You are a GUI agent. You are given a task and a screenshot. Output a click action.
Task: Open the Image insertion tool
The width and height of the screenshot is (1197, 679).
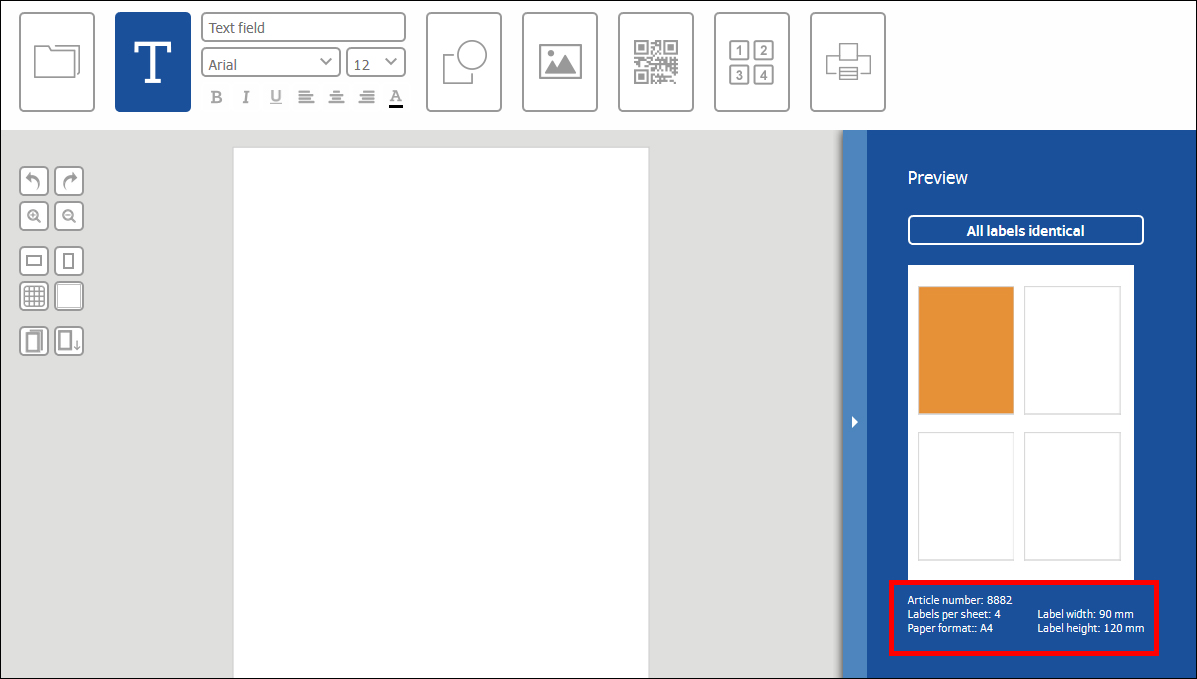[559, 61]
